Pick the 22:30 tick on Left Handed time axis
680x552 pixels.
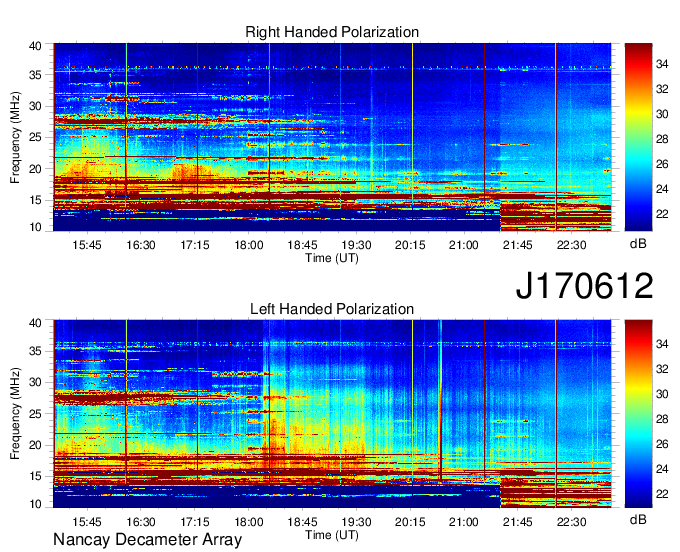pos(572,522)
